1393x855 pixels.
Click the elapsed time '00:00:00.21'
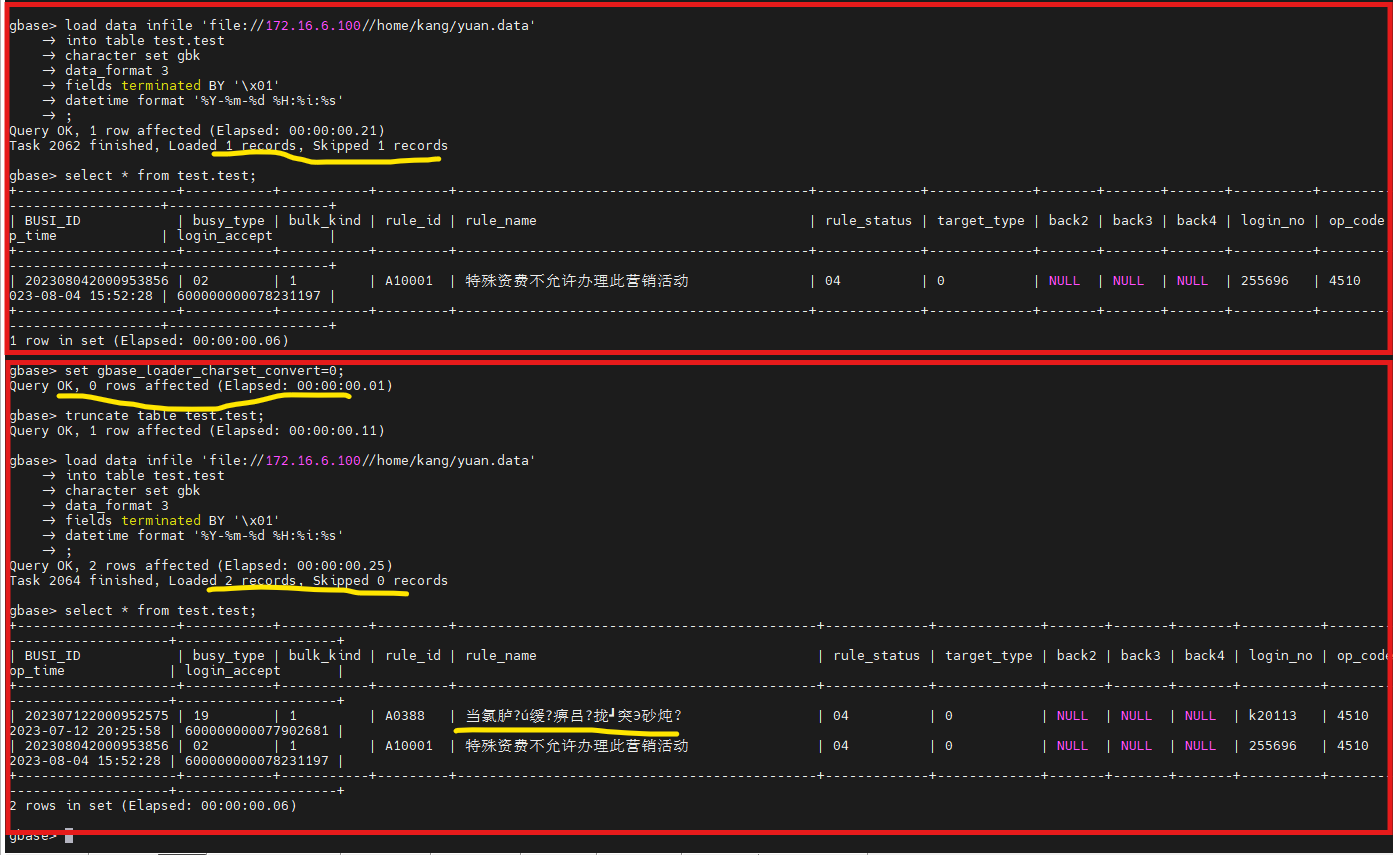coord(332,131)
